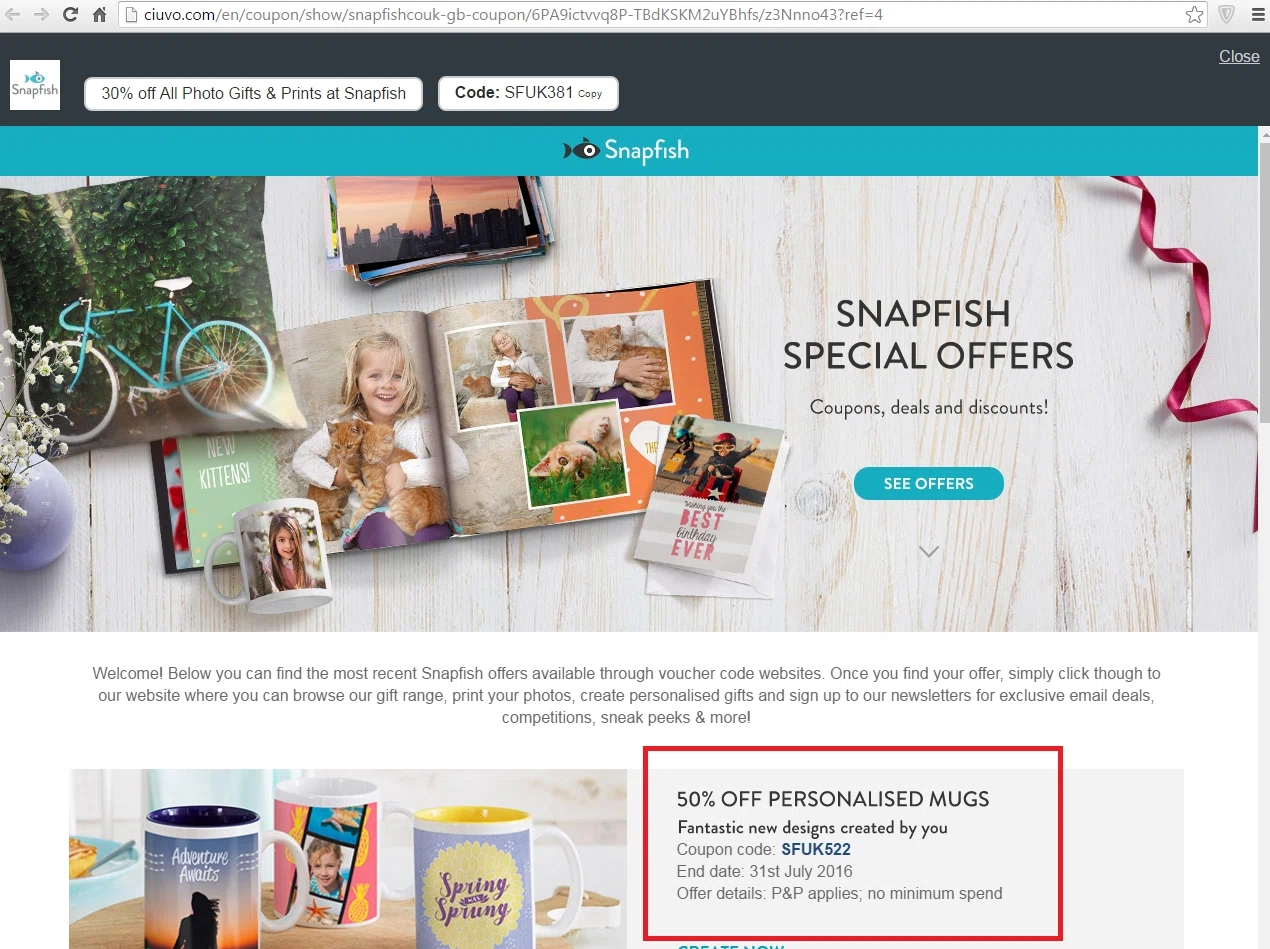The image size is (1270, 949).
Task: Open 30% off All Photo Gifts offer
Action: coord(254,94)
